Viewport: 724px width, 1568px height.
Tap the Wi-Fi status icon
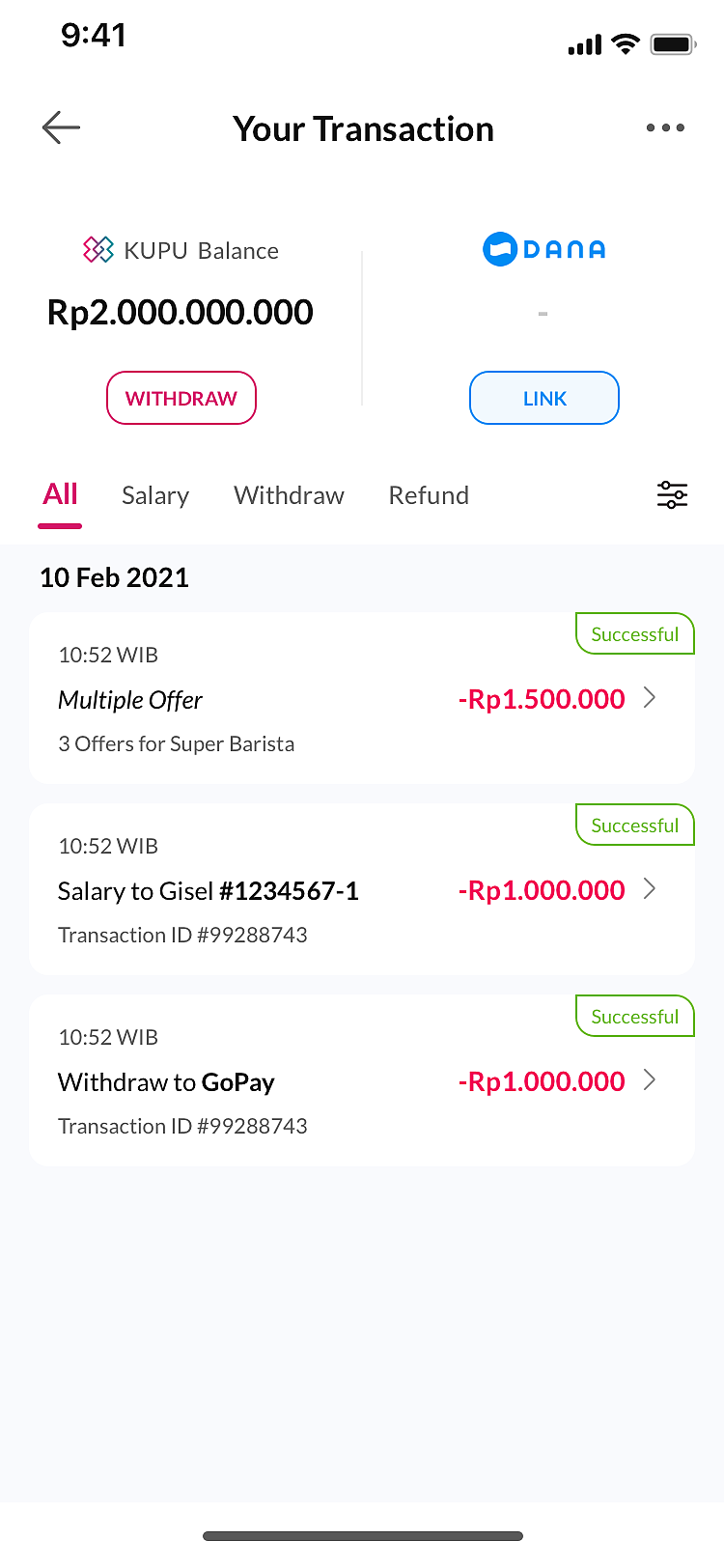pyautogui.click(x=626, y=44)
